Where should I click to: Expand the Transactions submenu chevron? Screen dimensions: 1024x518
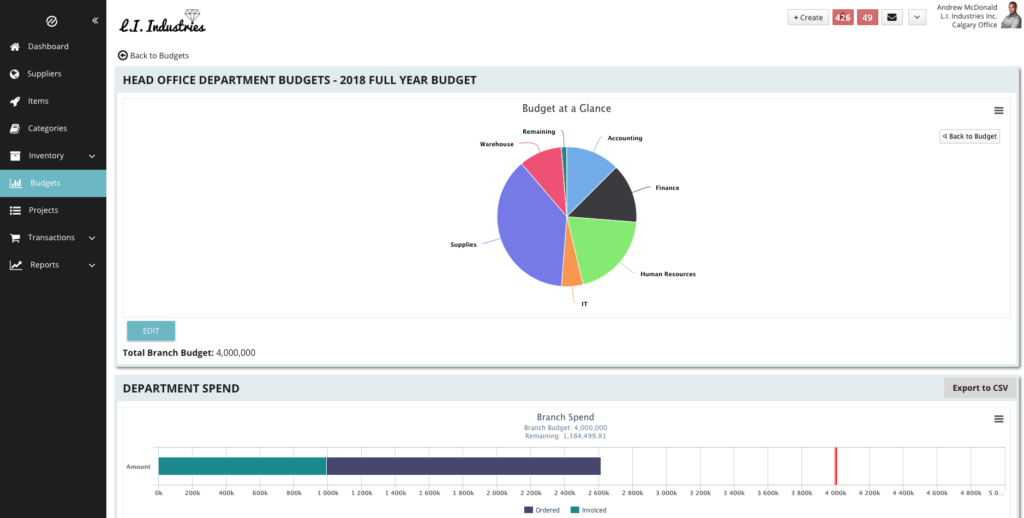[x=92, y=238]
